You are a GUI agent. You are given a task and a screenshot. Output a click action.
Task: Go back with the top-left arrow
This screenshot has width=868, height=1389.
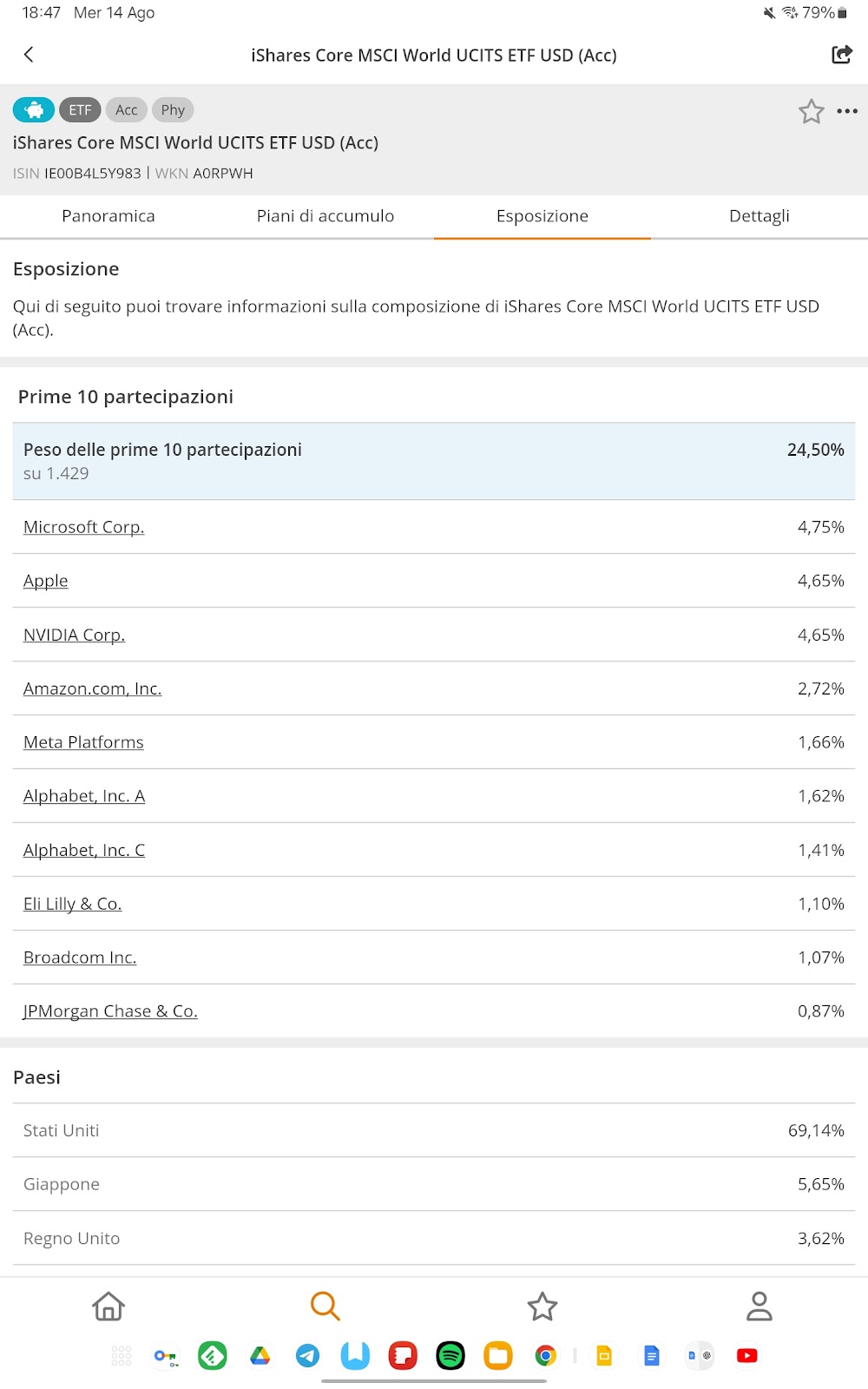pos(29,55)
